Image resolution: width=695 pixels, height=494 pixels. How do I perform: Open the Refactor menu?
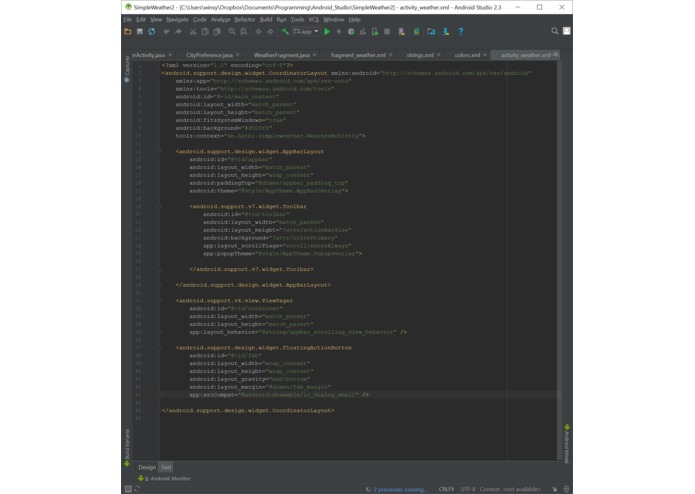[x=245, y=19]
